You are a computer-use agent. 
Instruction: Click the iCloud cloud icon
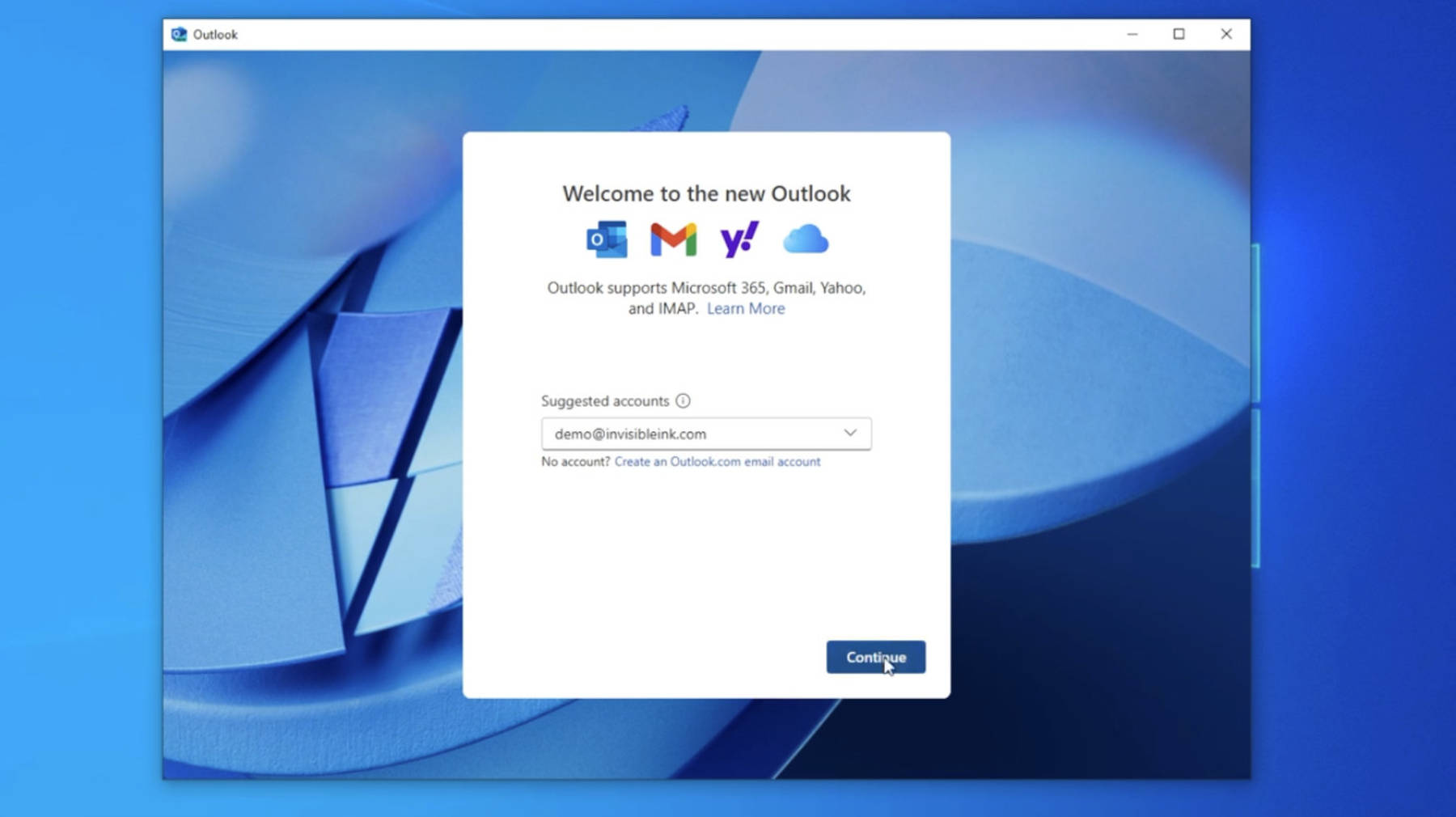(806, 239)
